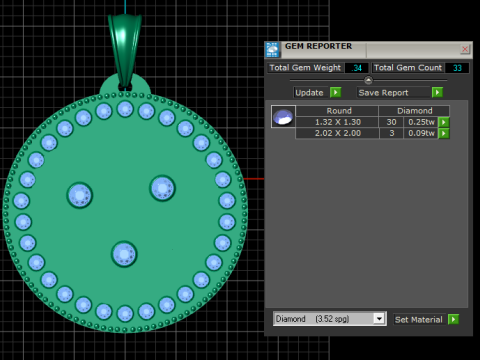Click the green arrow beside Update

click(336, 92)
